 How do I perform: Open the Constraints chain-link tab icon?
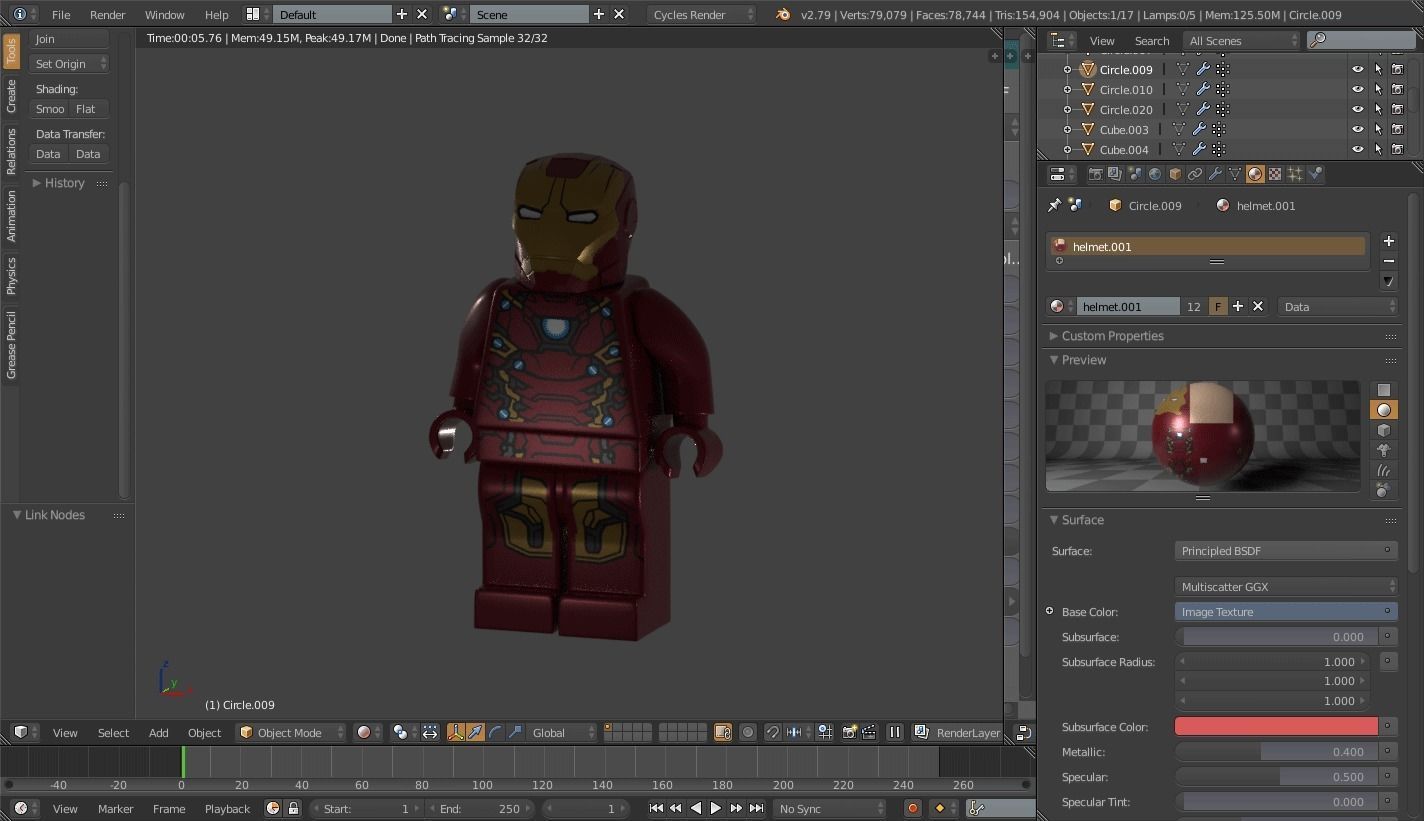1194,174
